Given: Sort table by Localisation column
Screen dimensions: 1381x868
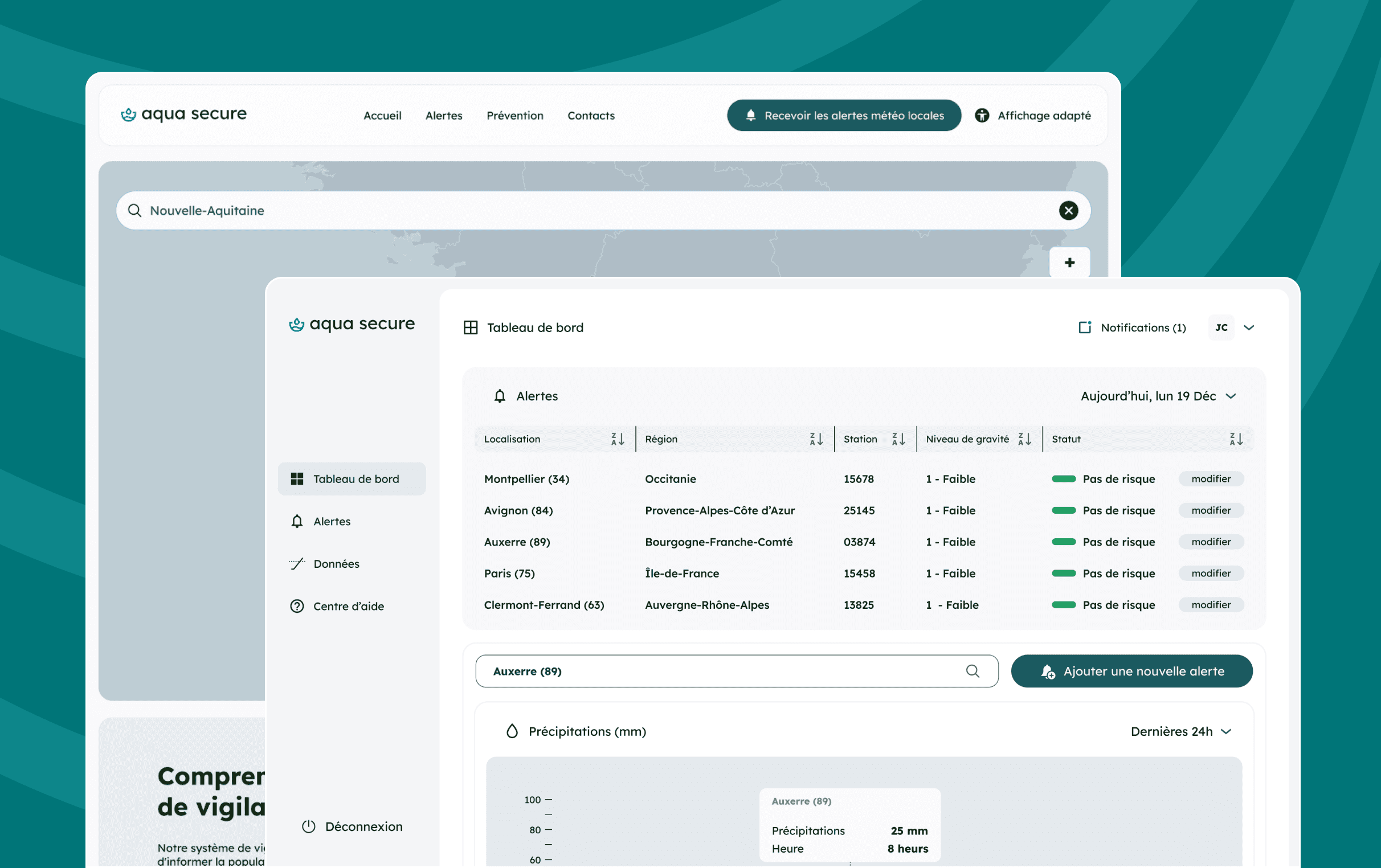Looking at the screenshot, I should 618,439.
